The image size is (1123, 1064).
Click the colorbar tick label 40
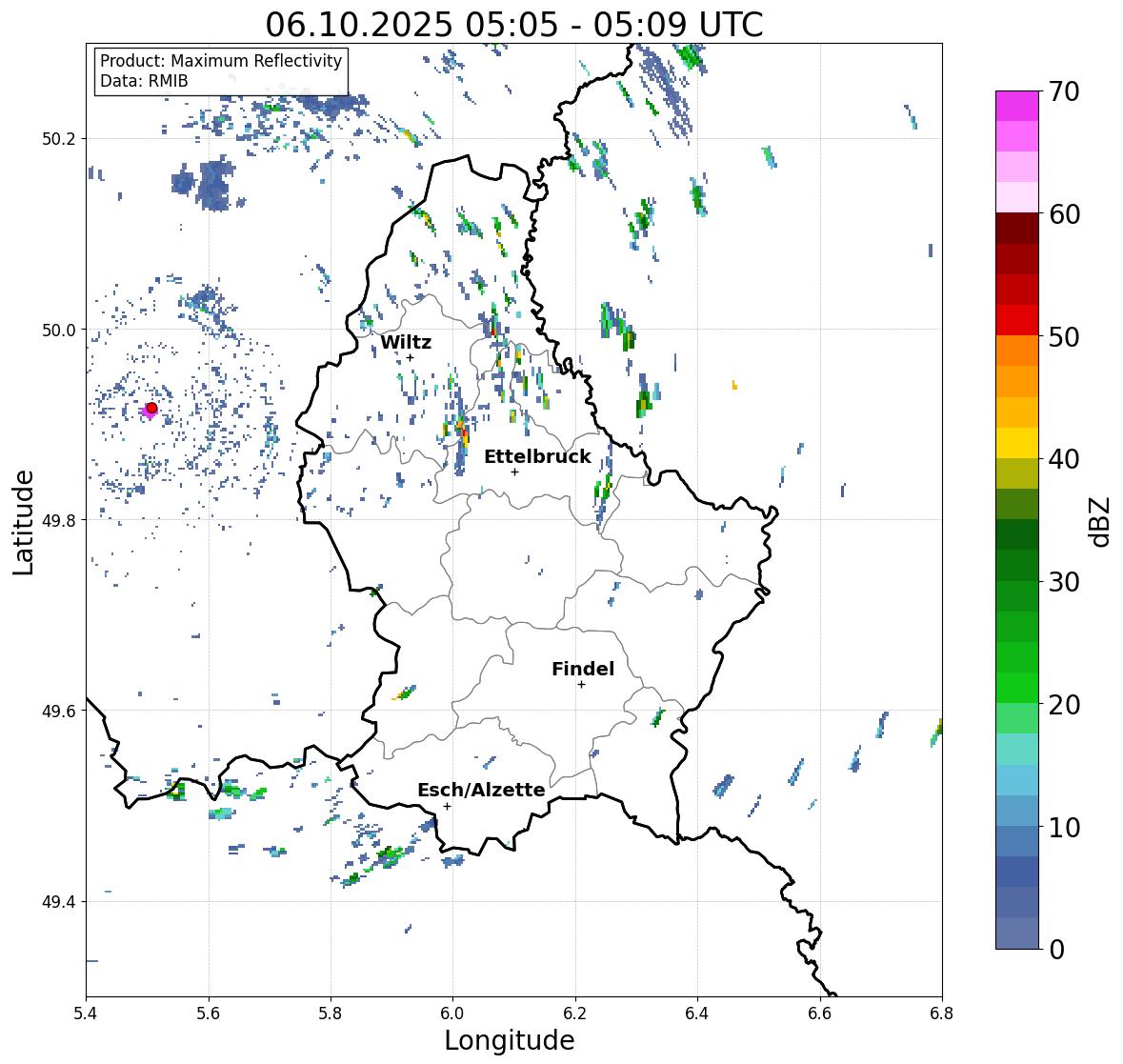(1064, 459)
